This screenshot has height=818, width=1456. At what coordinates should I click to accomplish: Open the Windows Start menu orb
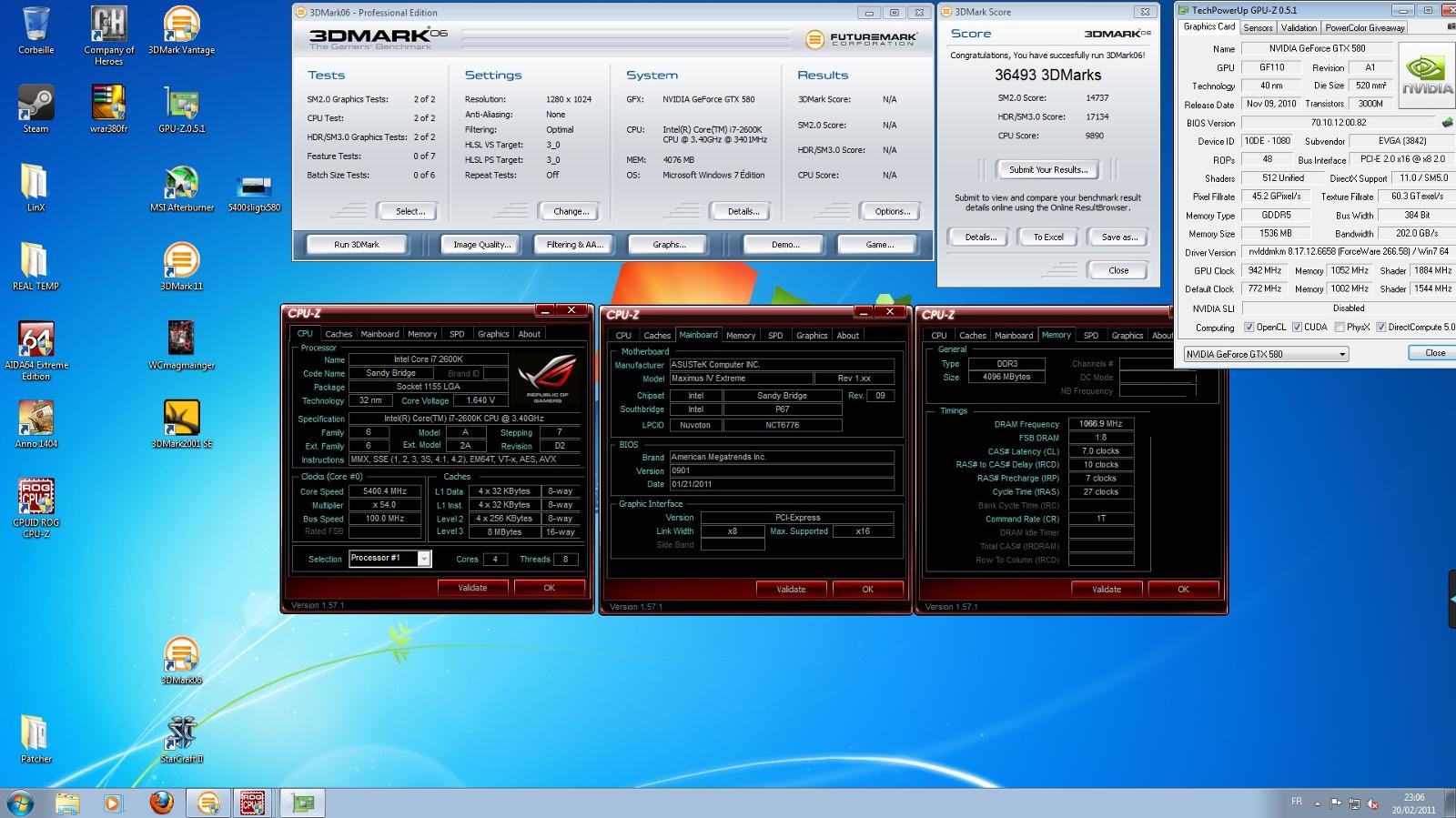[20, 803]
